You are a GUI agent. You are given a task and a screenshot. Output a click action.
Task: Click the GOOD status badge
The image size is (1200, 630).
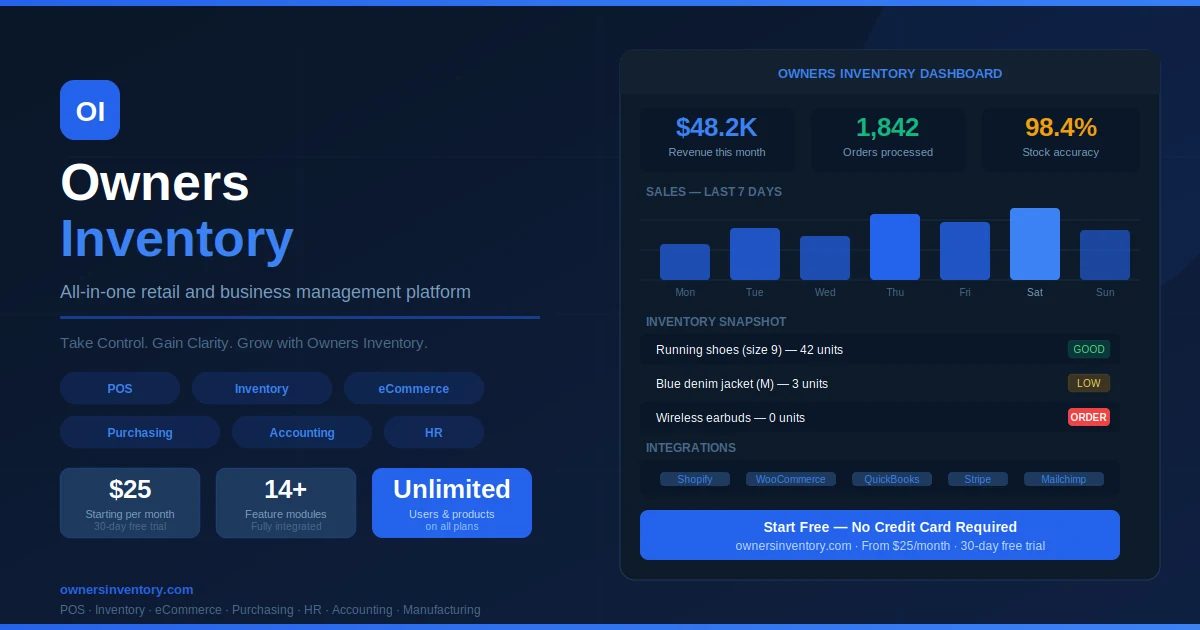click(x=1089, y=349)
